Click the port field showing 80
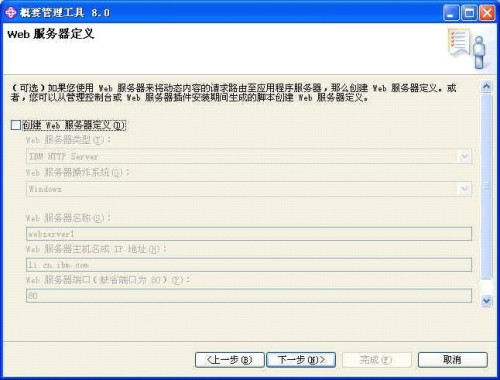Viewport: 500px width, 380px height. click(249, 296)
